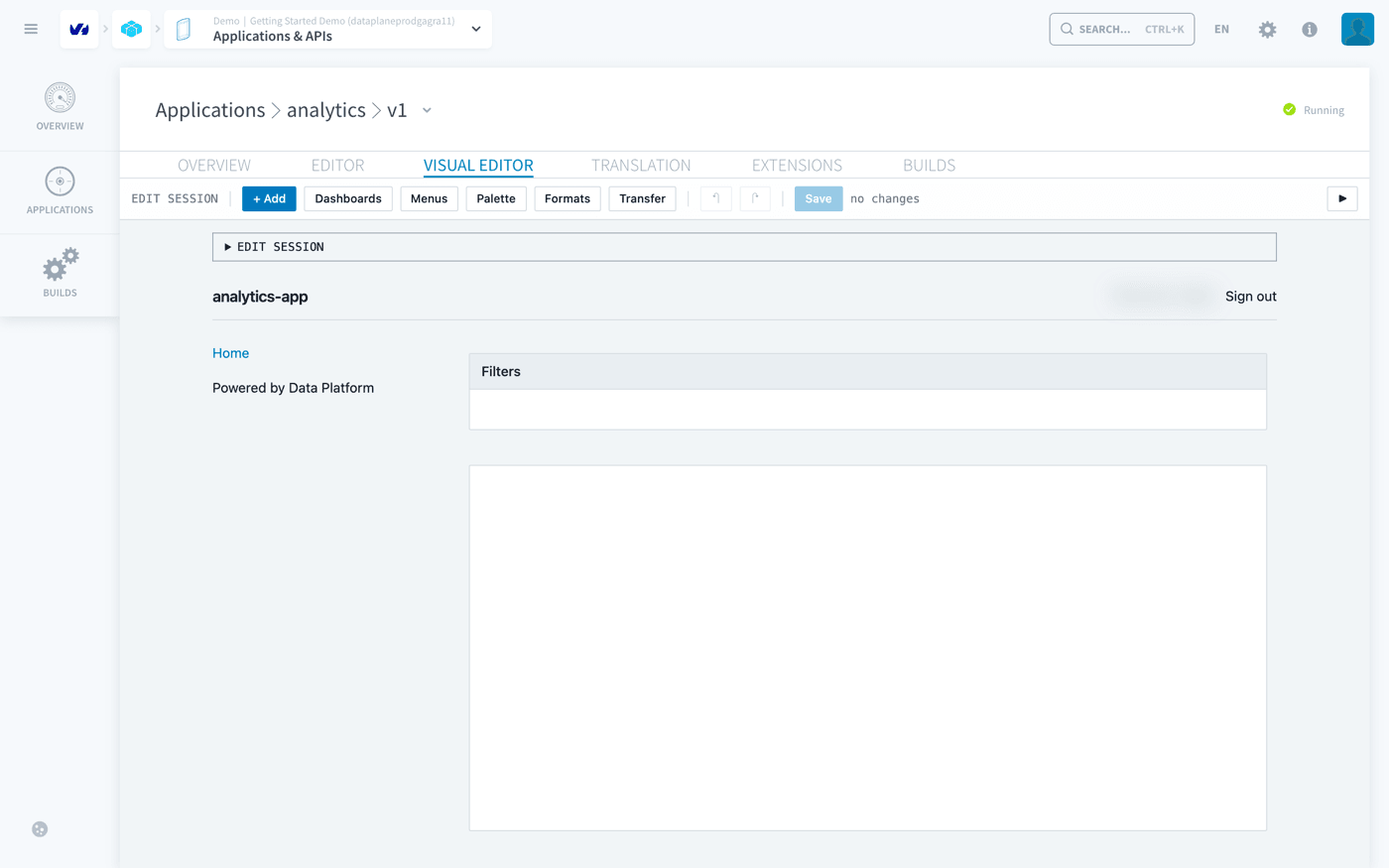
Task: Switch to the Editor tab
Action: point(337,165)
